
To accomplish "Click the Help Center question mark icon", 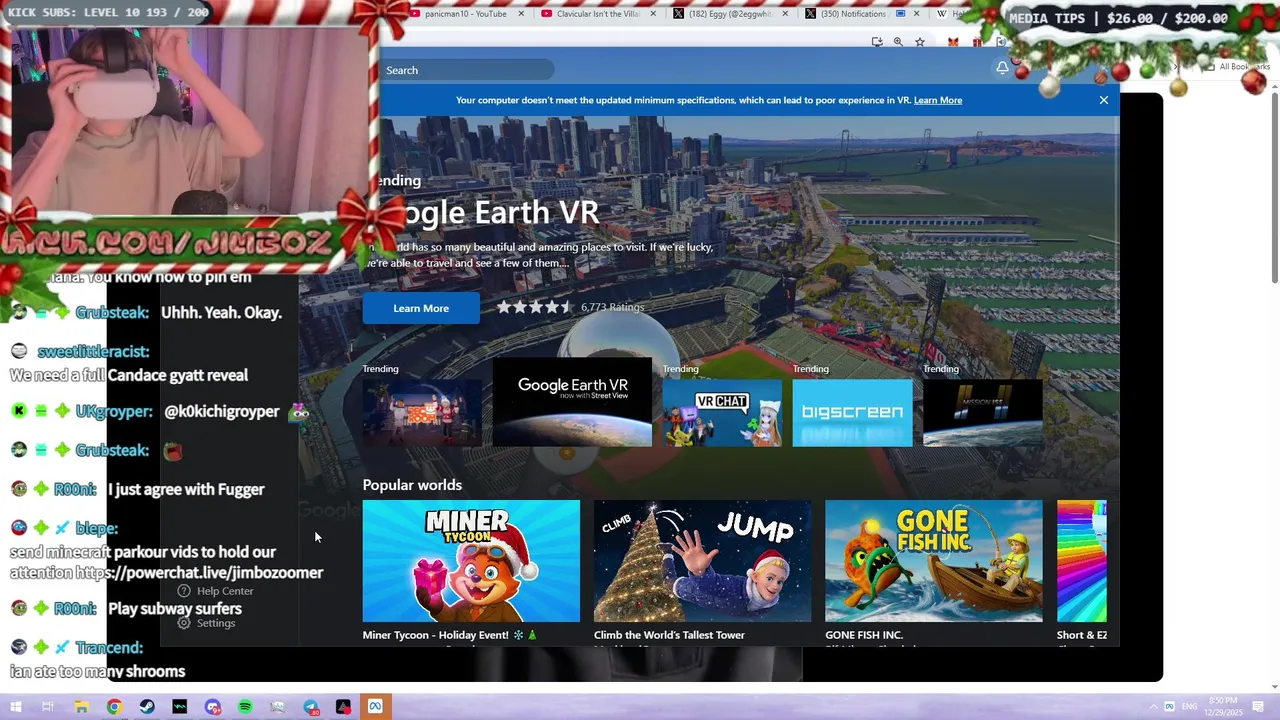I will coord(184,591).
